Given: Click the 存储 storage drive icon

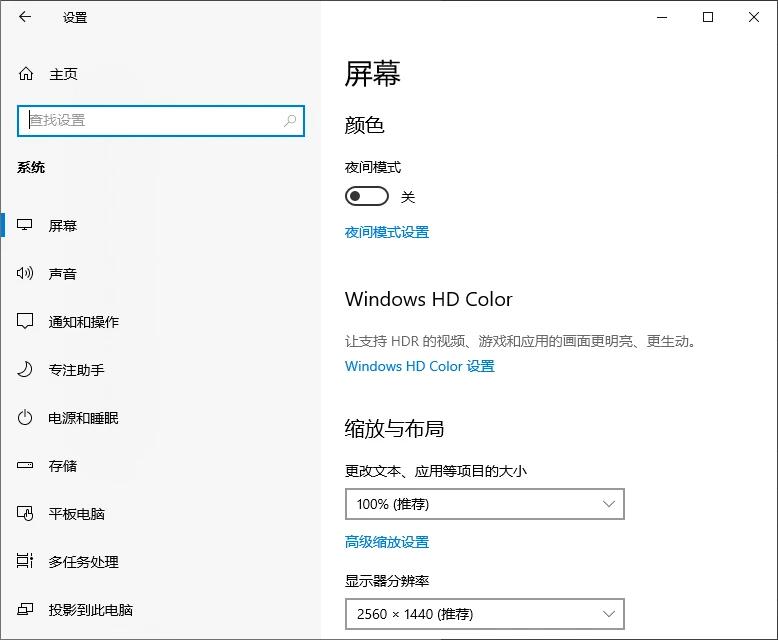Looking at the screenshot, I should (26, 466).
